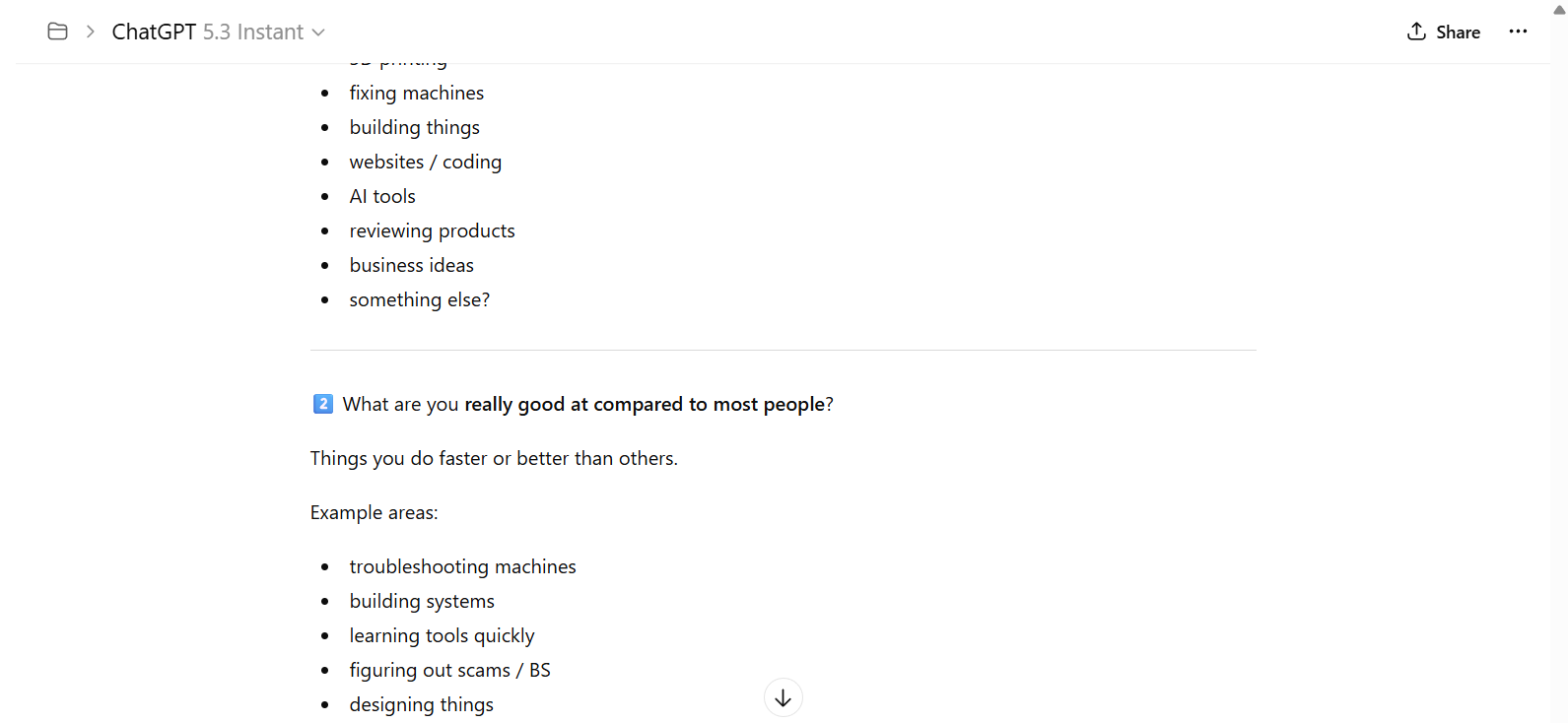Open the ChatGPT 5.3 Instant model dropdown
This screenshot has width=1568, height=723.
tap(219, 32)
